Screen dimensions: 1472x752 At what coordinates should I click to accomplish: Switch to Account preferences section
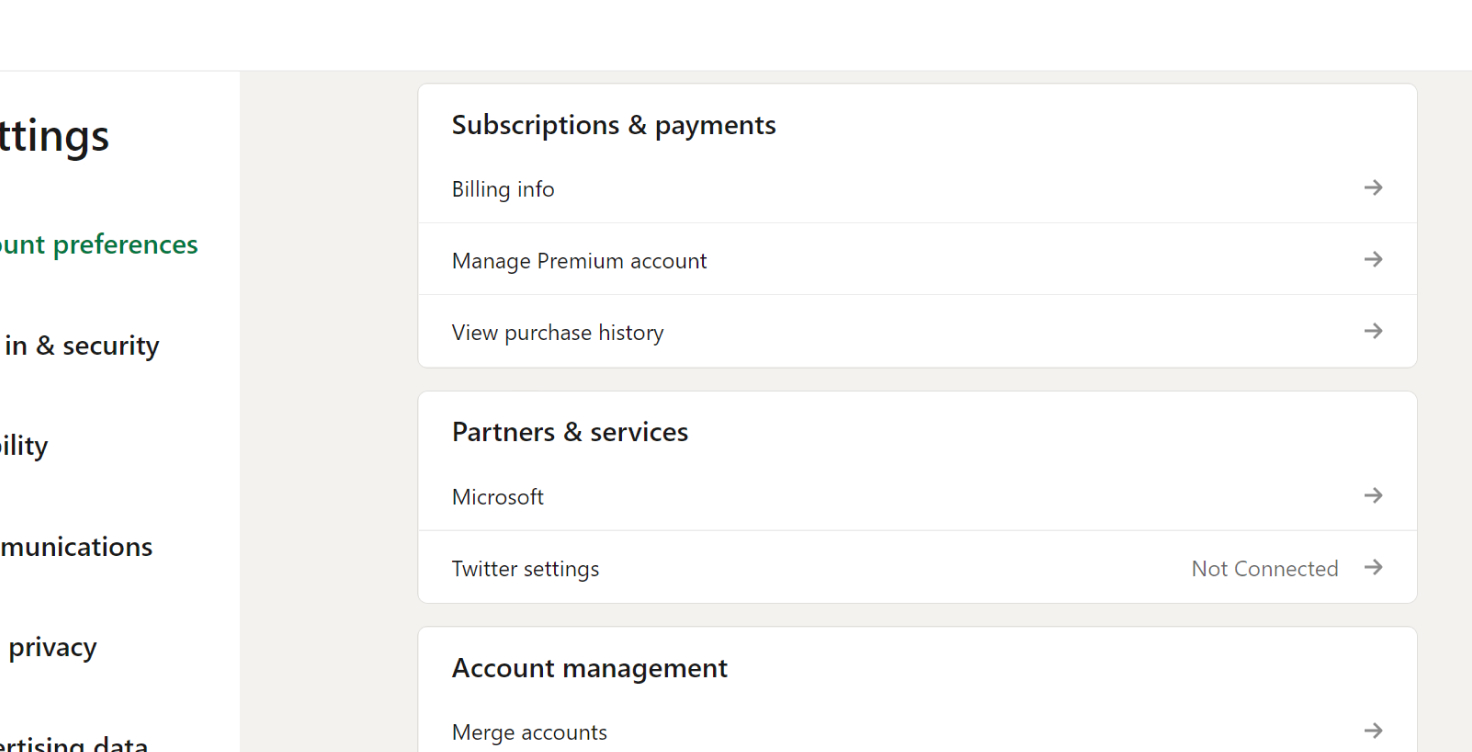98,245
